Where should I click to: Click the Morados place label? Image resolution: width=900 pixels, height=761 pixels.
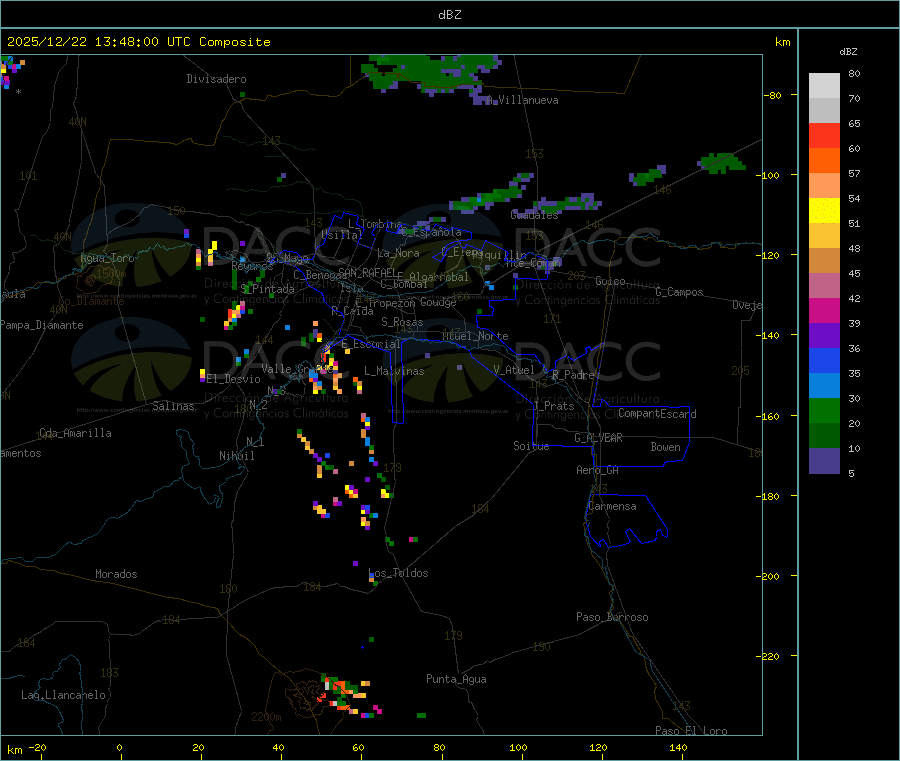pos(116,574)
